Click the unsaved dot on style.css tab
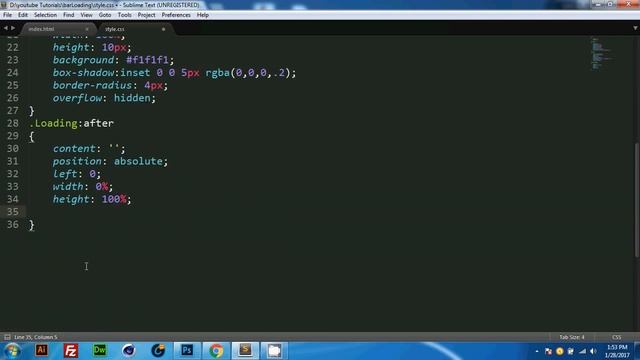The width and height of the screenshot is (640, 360). [x=164, y=29]
